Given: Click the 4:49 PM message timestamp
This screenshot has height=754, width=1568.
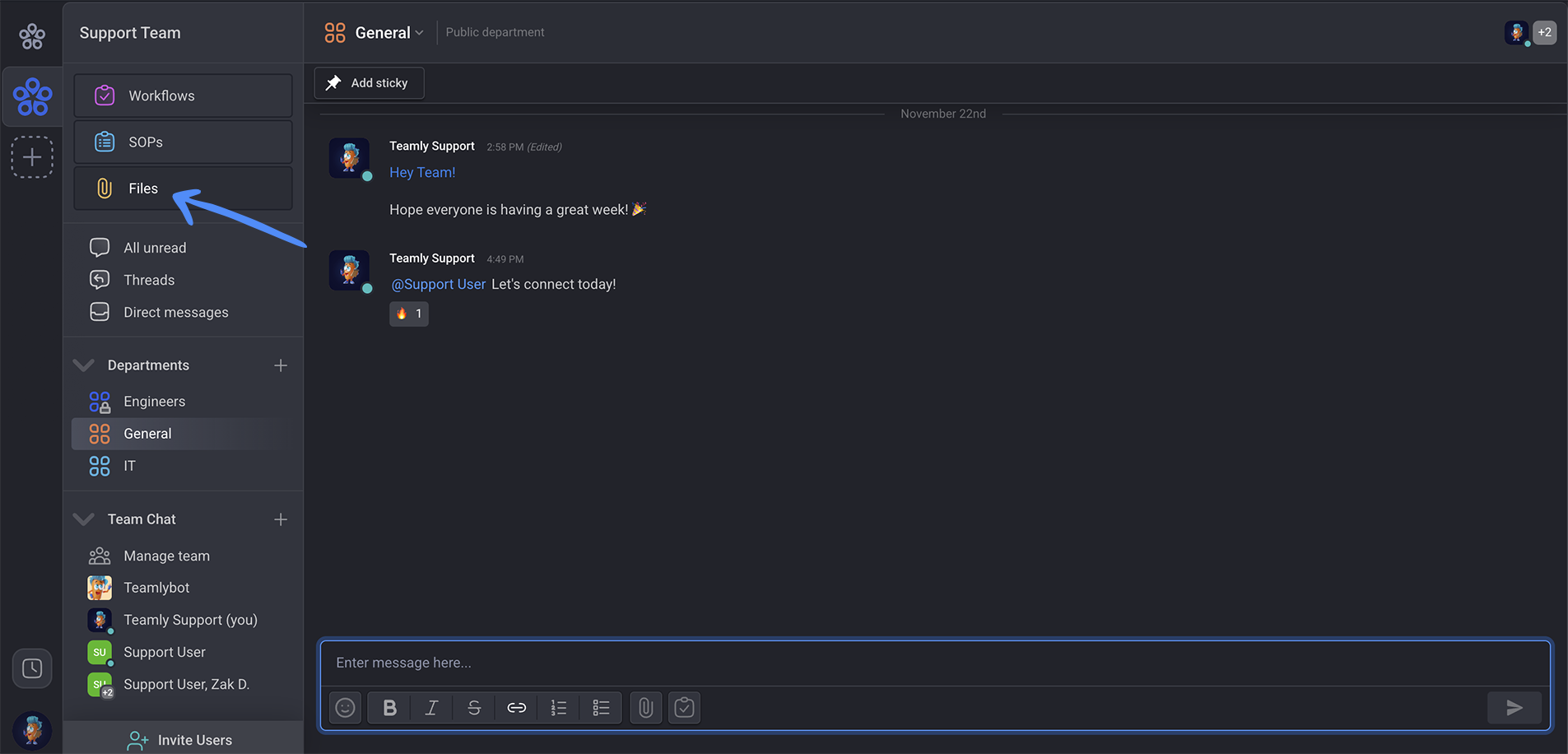Looking at the screenshot, I should click(x=505, y=258).
